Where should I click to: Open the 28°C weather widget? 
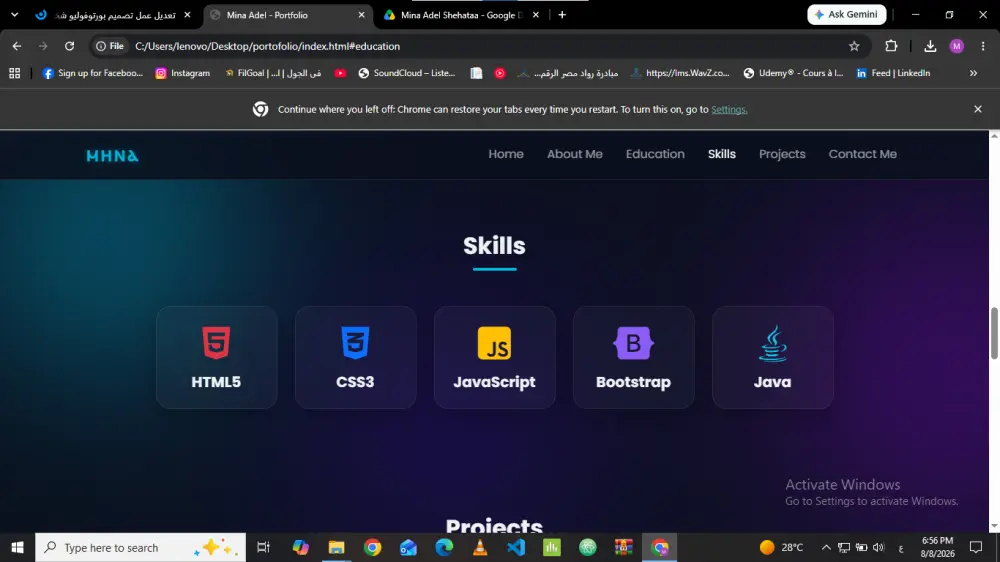click(781, 547)
